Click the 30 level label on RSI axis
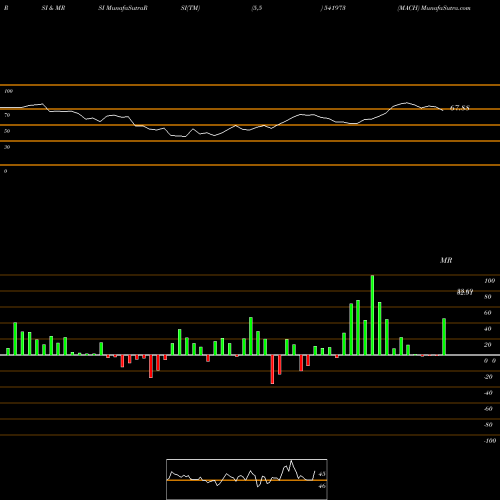 [7, 147]
